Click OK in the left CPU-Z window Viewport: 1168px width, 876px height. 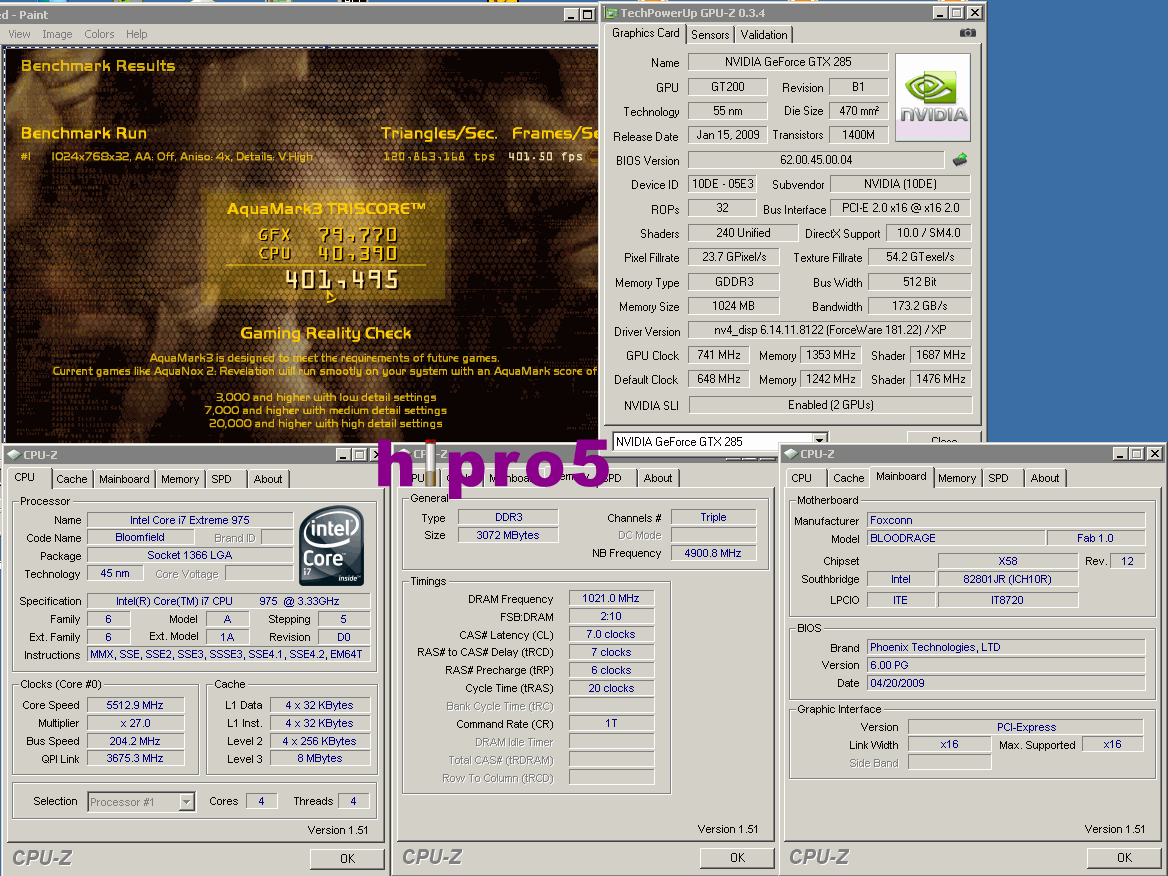click(x=347, y=858)
